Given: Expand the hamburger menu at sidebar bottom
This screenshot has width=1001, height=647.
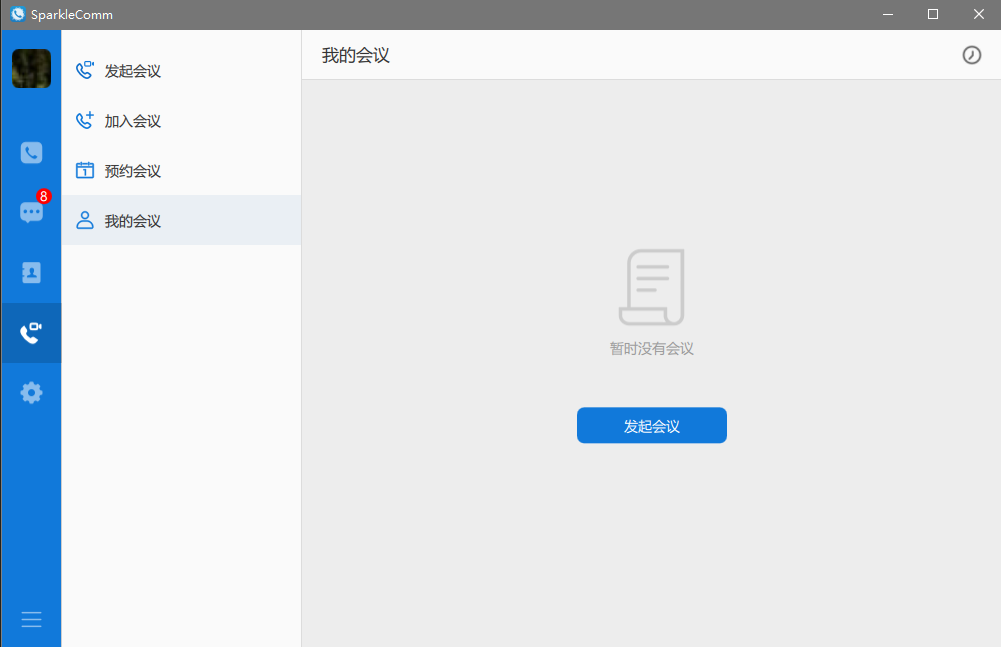Looking at the screenshot, I should point(31,619).
